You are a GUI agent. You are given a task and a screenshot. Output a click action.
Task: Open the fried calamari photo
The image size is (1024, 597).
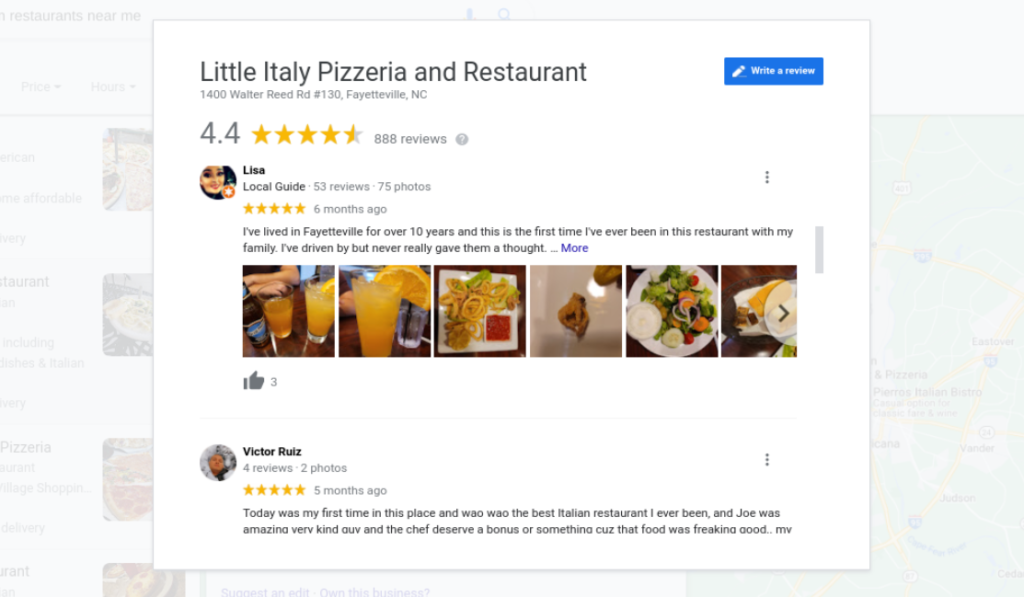[480, 311]
